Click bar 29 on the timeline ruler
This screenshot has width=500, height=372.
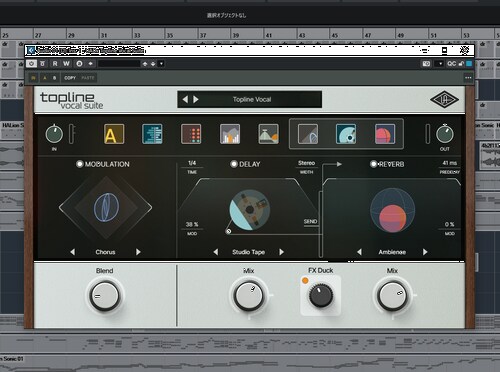tap(71, 35)
